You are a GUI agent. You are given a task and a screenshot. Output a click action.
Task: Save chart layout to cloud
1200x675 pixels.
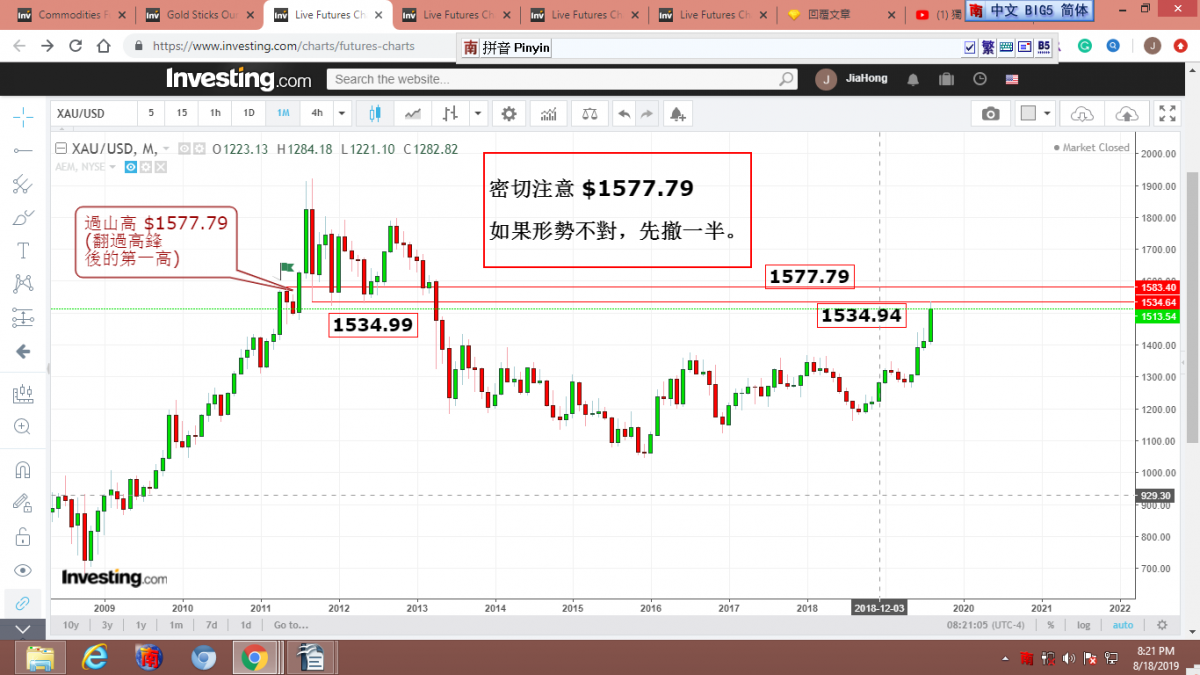coord(1127,114)
